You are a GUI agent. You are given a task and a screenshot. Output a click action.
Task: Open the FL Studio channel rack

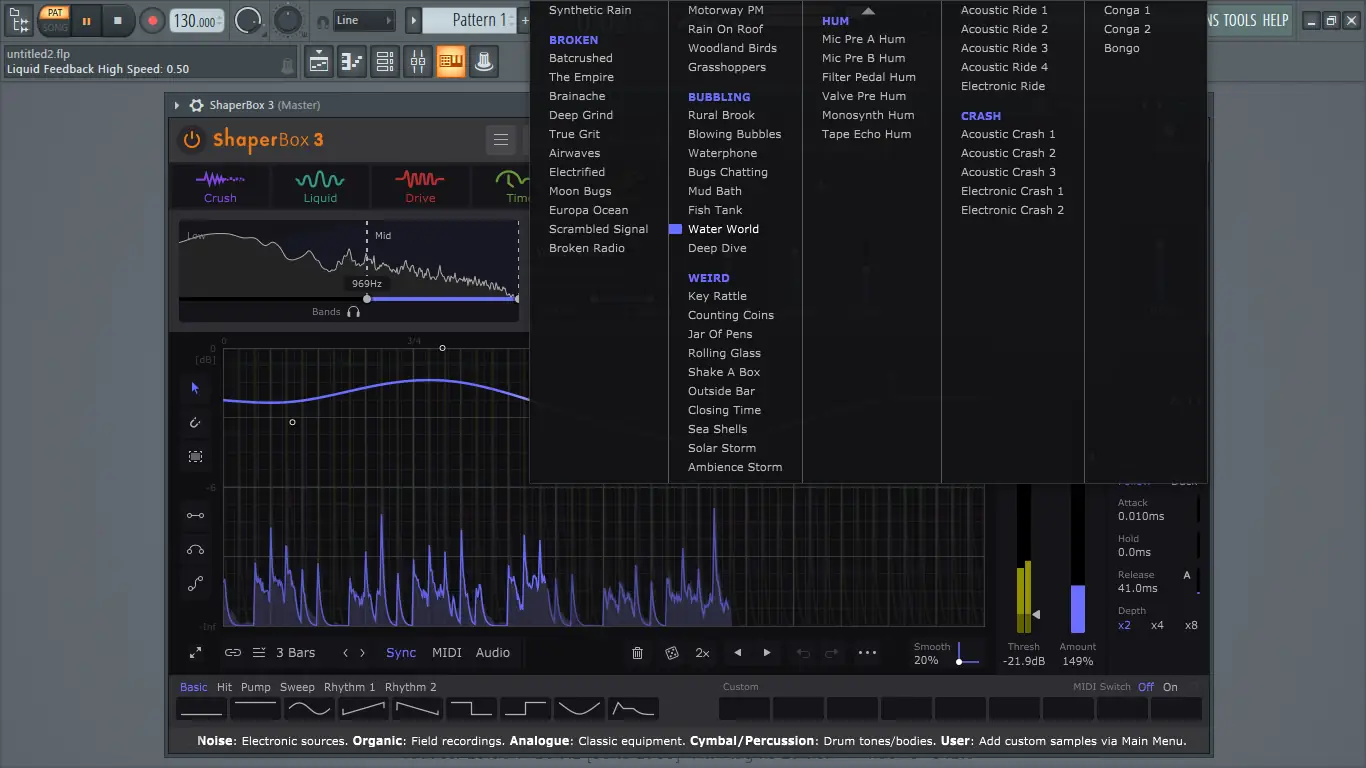(385, 62)
